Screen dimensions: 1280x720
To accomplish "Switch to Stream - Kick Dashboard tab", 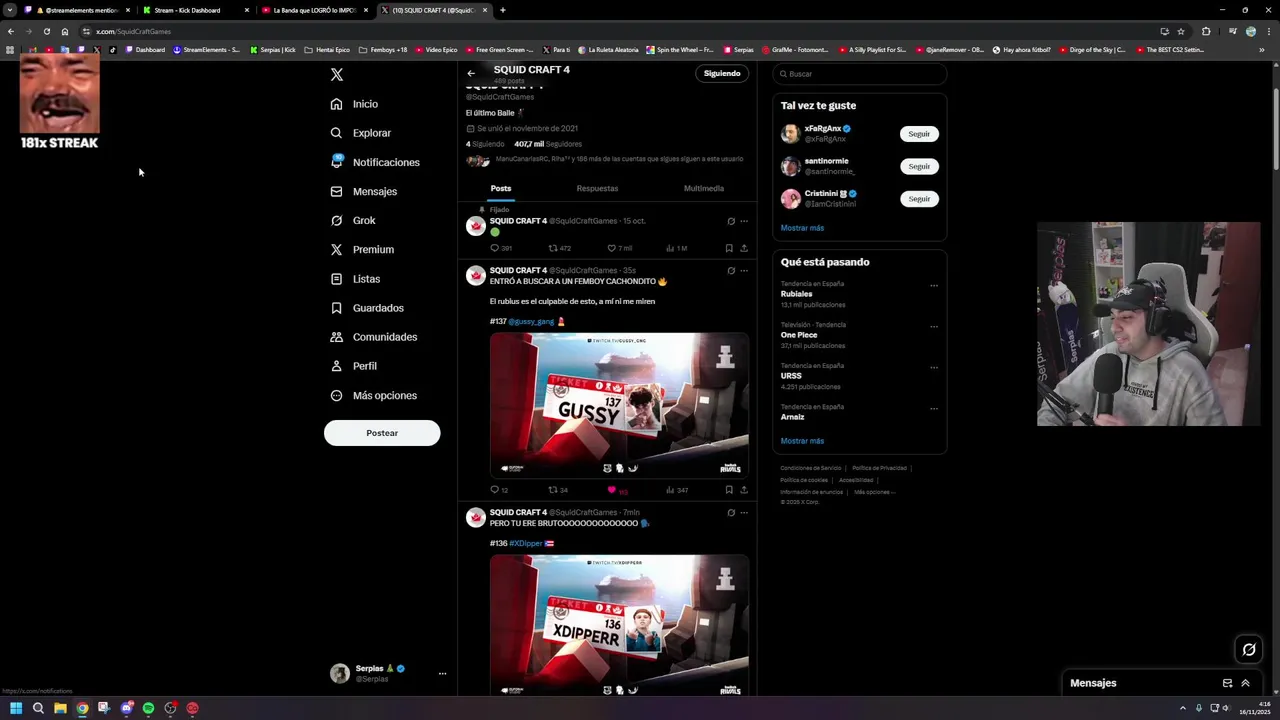I will point(195,10).
